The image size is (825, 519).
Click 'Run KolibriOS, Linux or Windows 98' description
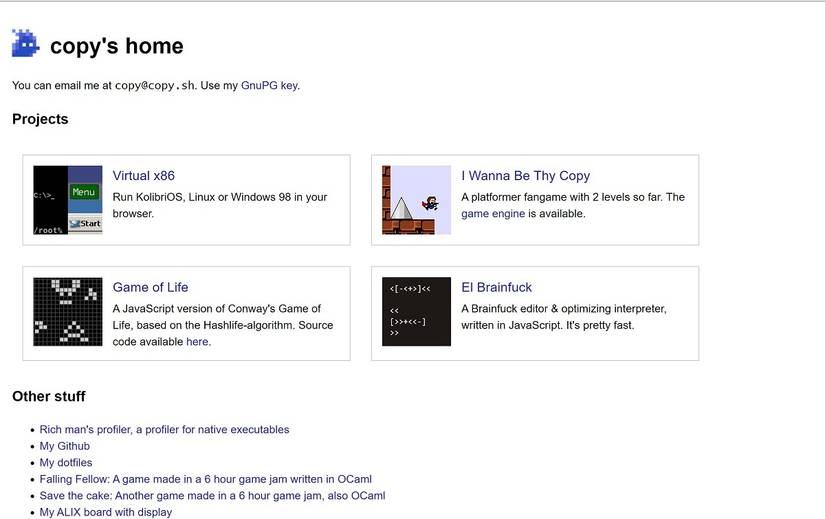point(220,205)
